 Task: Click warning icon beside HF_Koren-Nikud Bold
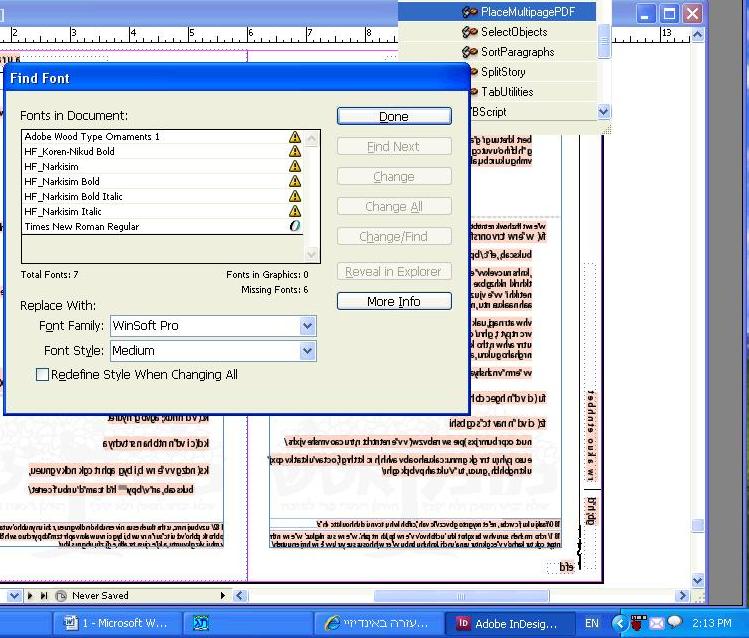coord(295,151)
